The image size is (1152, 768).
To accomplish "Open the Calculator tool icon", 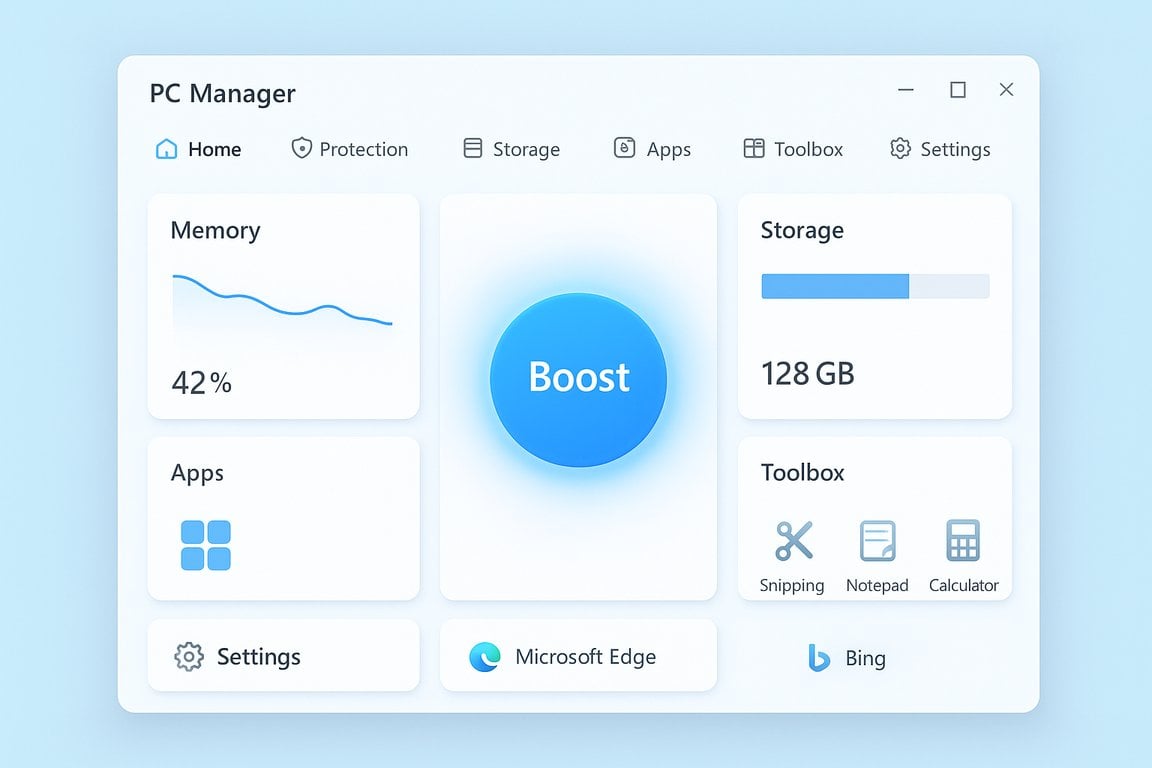I will [963, 541].
